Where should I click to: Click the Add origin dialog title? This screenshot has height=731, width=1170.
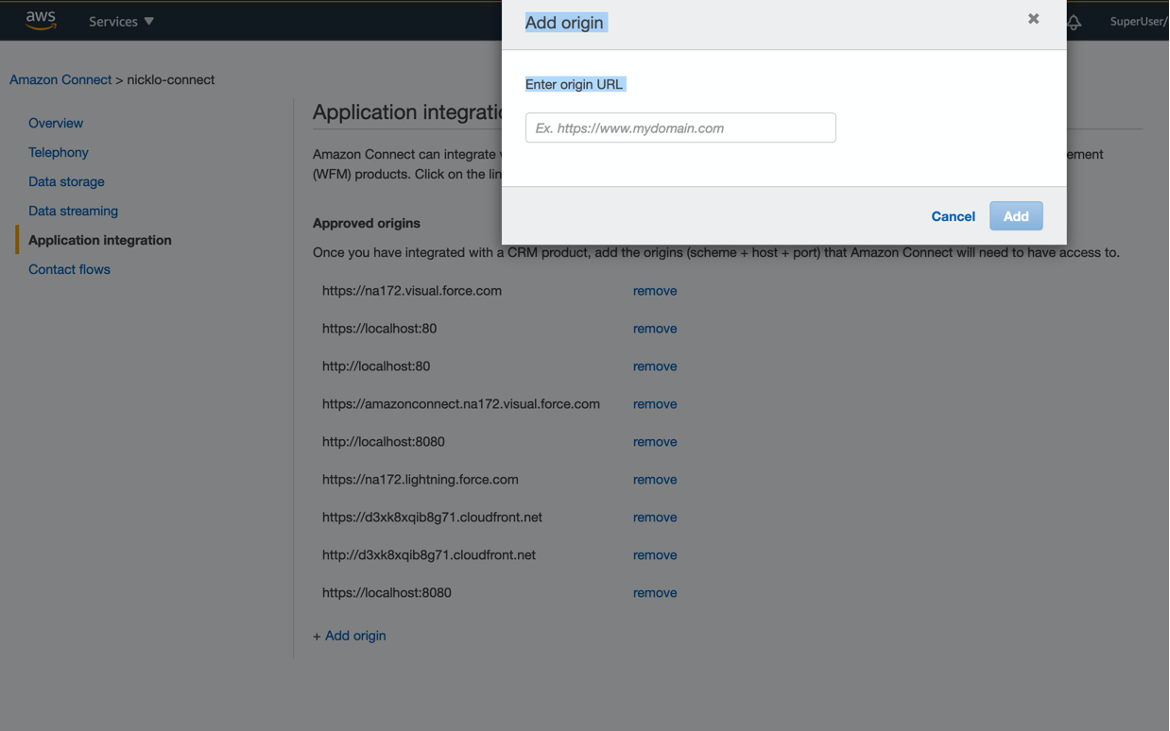(x=564, y=22)
